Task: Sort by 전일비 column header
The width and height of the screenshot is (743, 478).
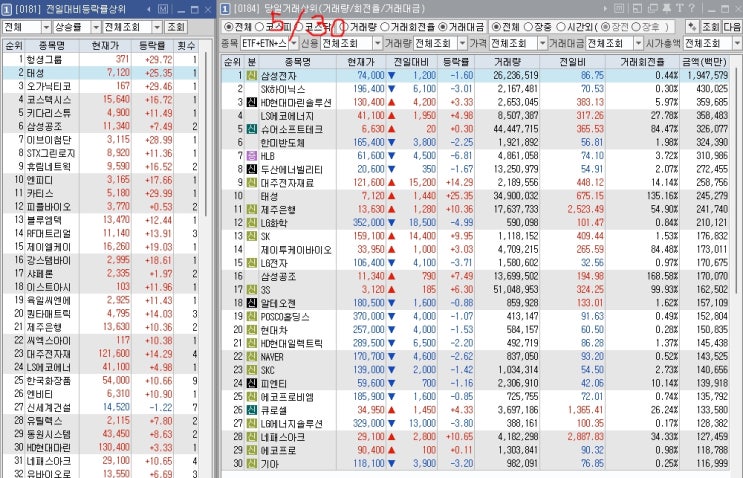Action: click(x=572, y=62)
